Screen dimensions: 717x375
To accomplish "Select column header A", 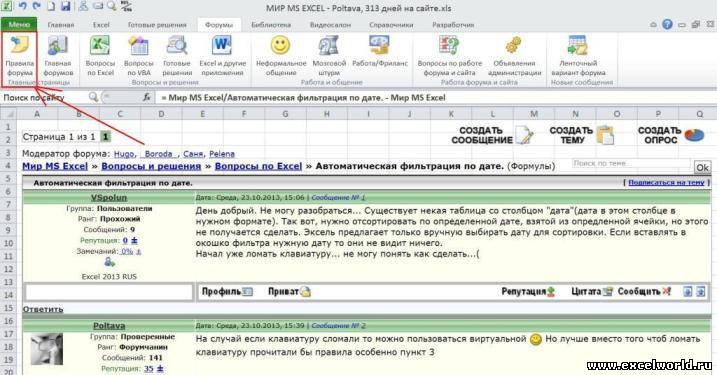I will point(37,113).
